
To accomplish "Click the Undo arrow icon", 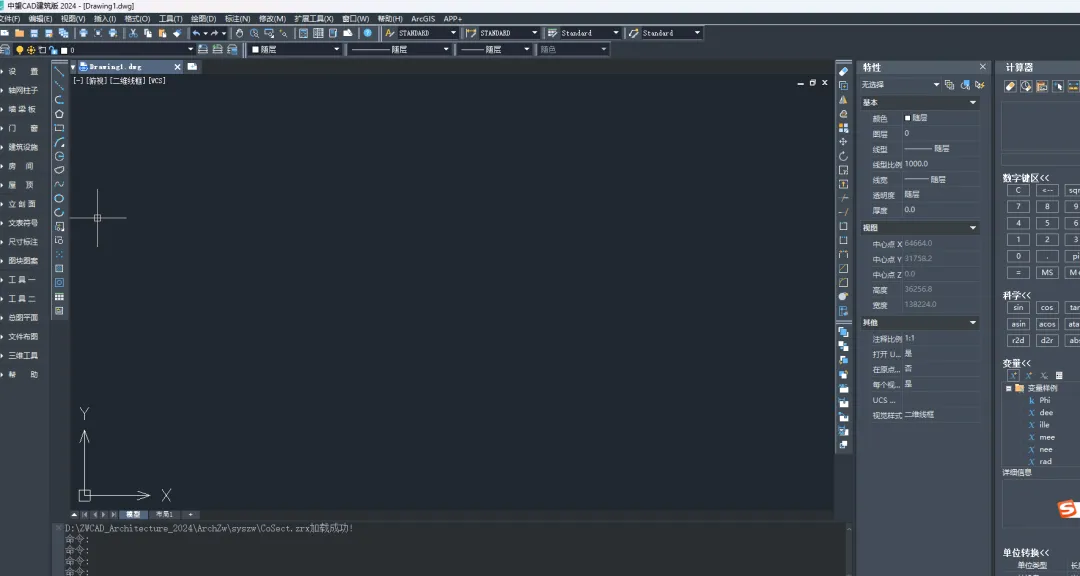I will [x=196, y=33].
